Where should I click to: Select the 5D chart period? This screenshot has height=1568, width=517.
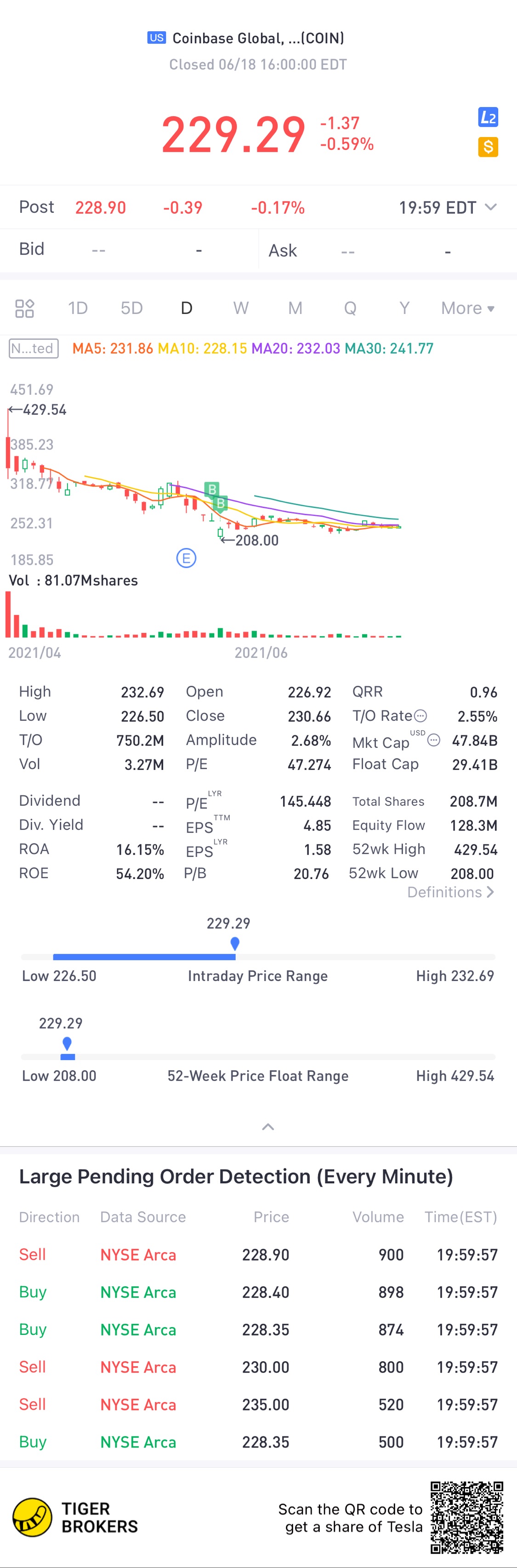coord(131,308)
